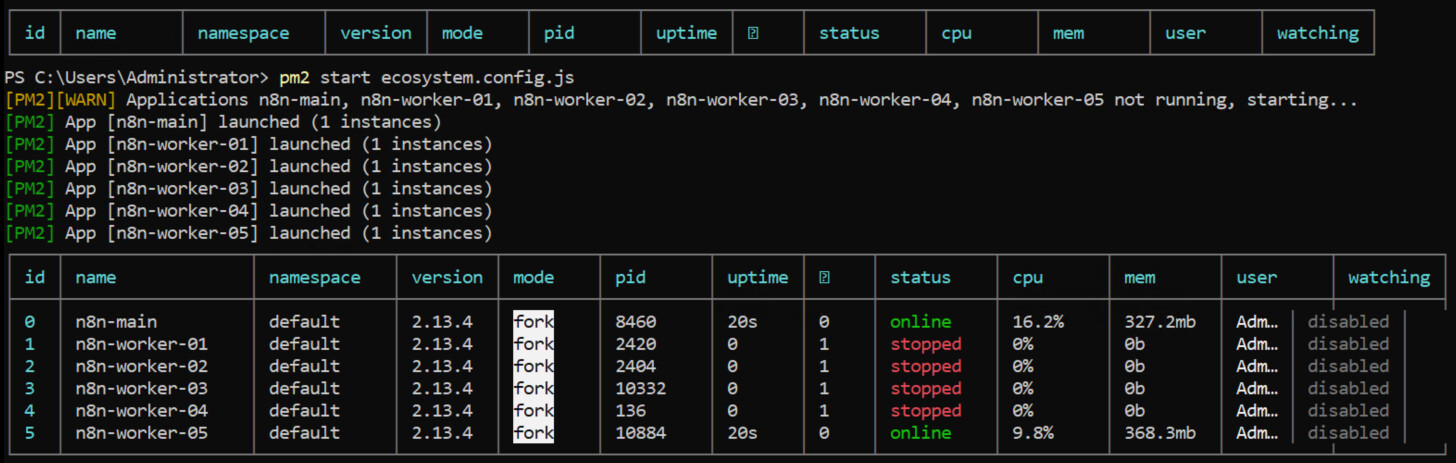1456x463 pixels.
Task: Click the "n8n-worker-05" name cell in the process table
Action: [x=141, y=433]
